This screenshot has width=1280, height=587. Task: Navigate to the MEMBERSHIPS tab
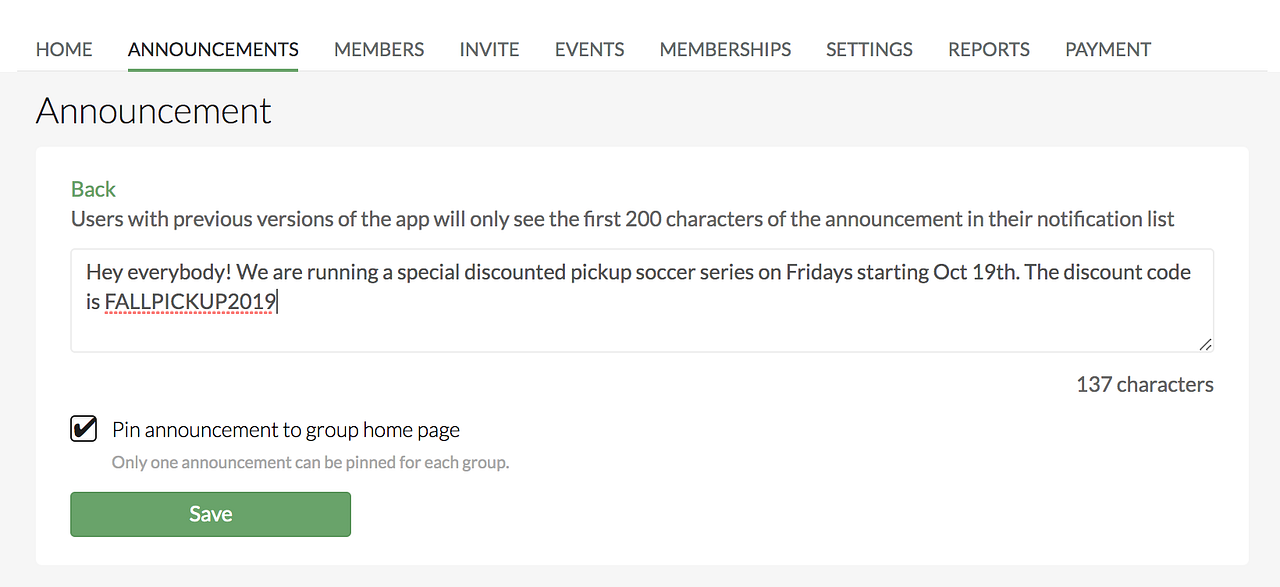725,49
